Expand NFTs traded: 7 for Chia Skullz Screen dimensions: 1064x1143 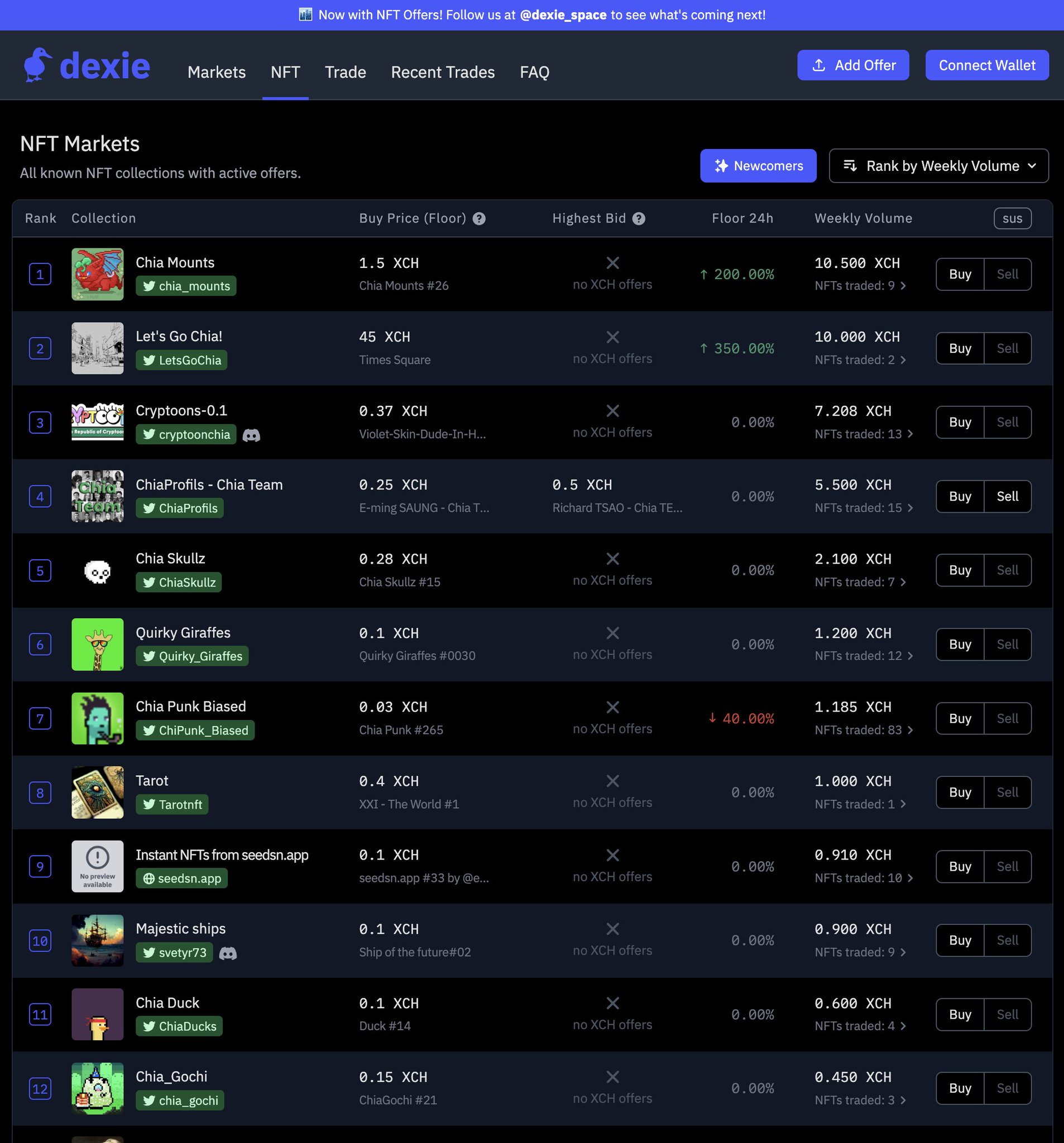(860, 583)
